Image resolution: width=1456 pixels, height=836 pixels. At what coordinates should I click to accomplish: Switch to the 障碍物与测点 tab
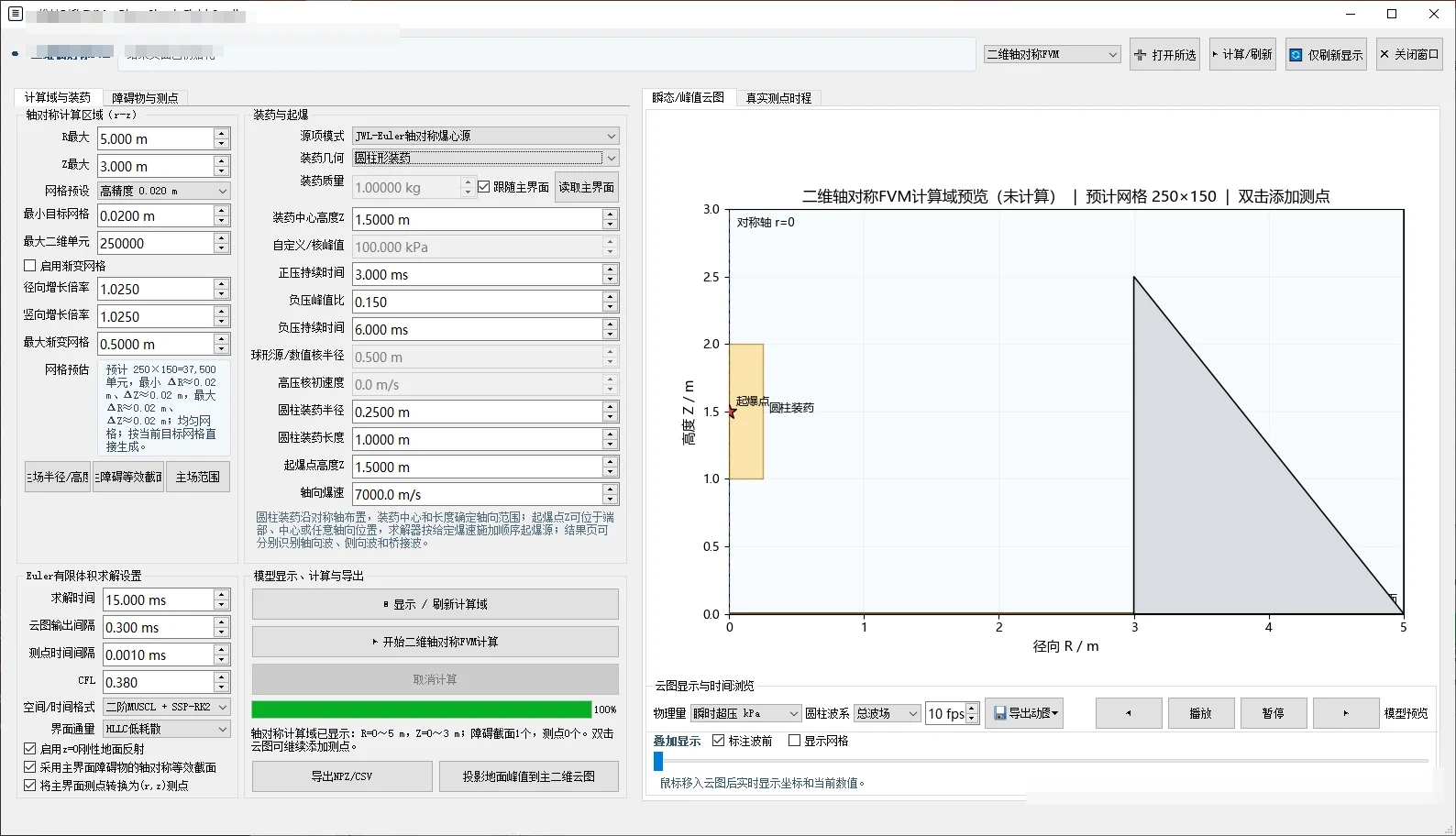click(x=145, y=98)
